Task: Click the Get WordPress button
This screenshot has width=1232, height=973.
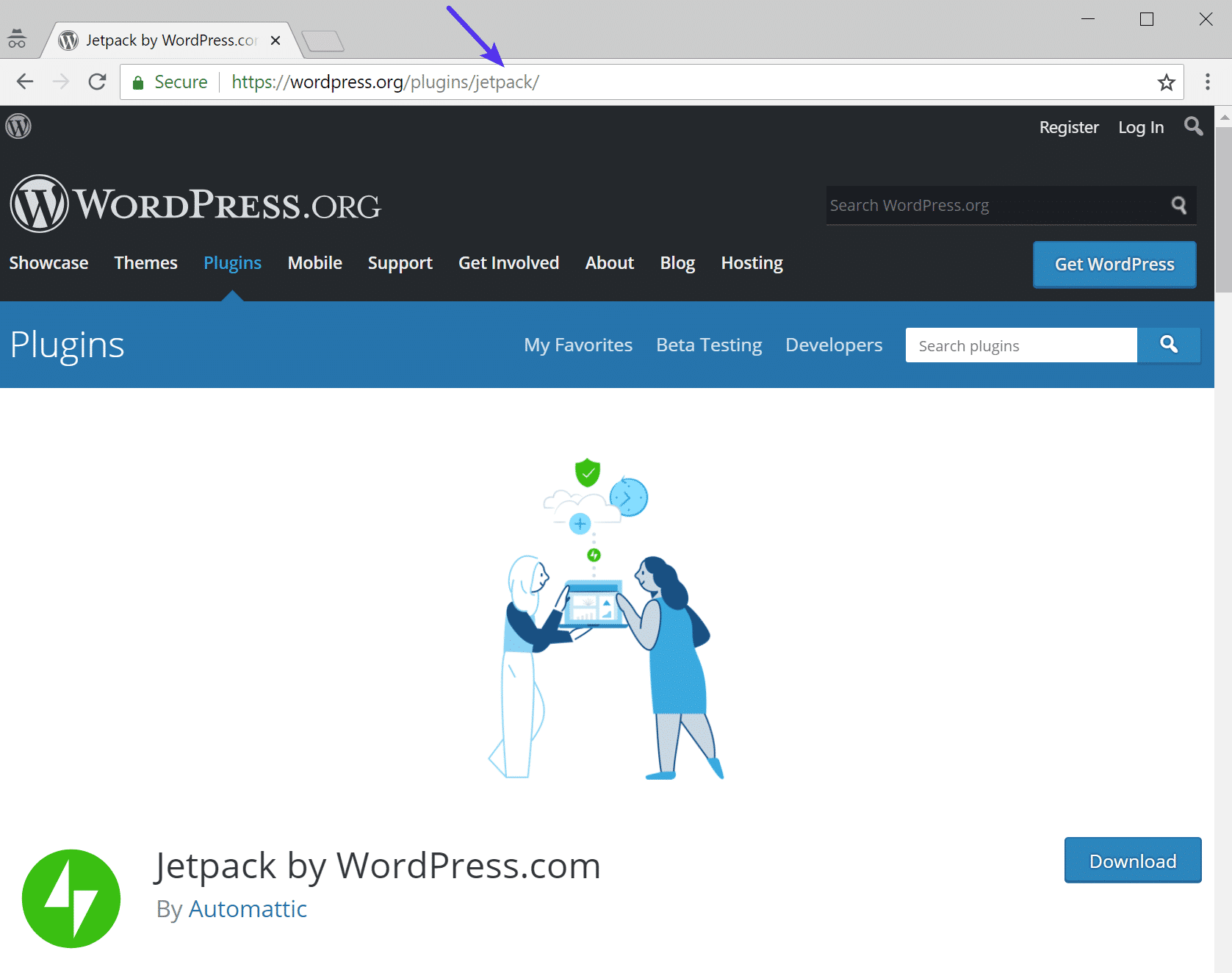Action: 1114,265
